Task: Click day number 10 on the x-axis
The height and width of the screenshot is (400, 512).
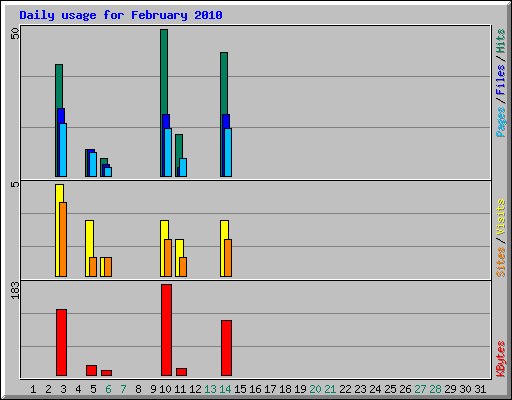Action: click(165, 389)
